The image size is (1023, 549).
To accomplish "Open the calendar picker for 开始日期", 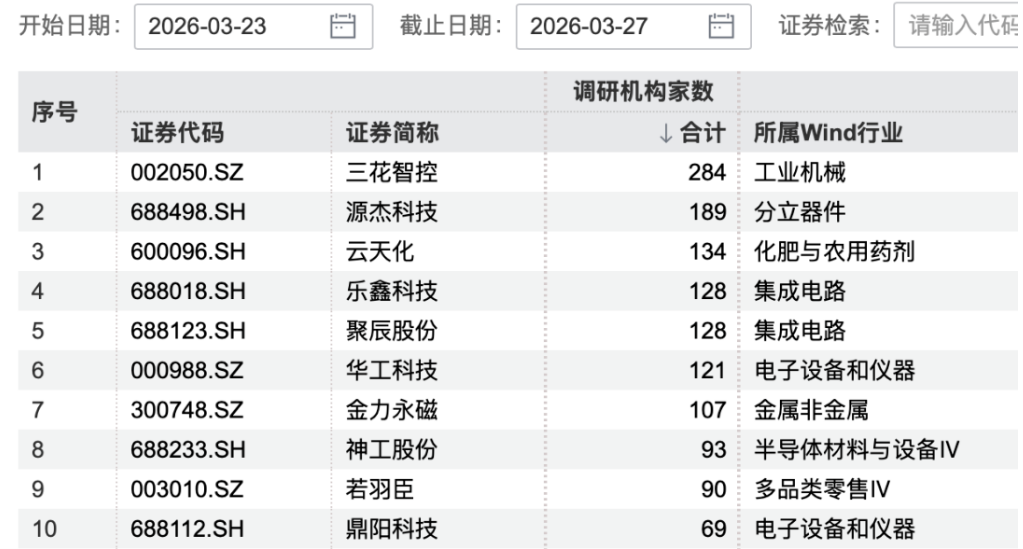I will 343,27.
